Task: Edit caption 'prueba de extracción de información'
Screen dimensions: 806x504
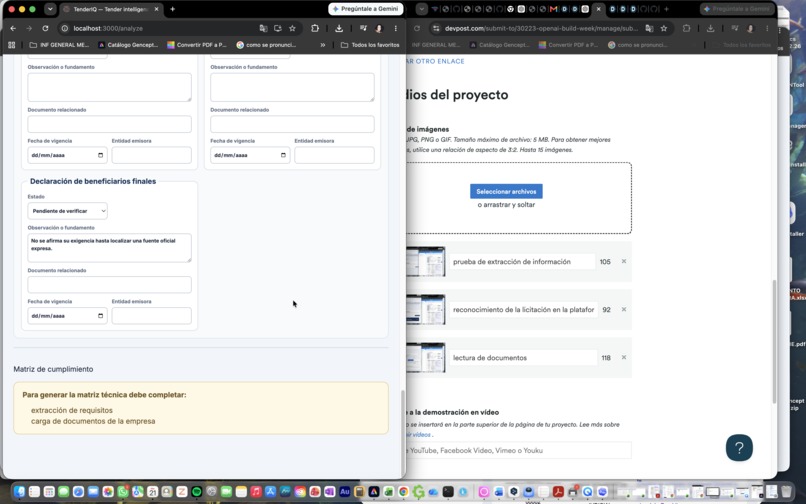Action: coord(522,261)
